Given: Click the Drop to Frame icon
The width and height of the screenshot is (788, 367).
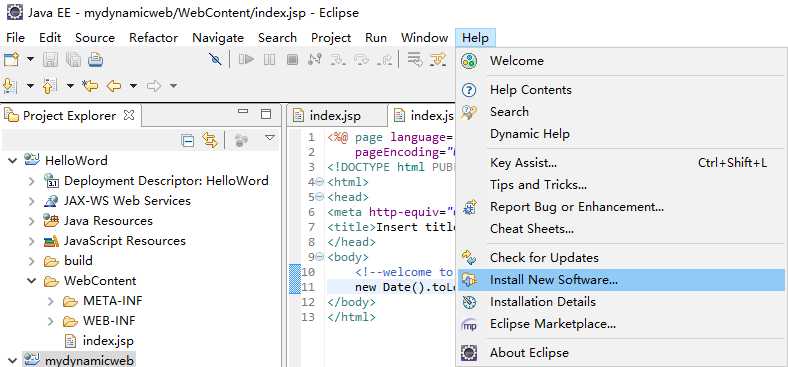Looking at the screenshot, I should 415,60.
